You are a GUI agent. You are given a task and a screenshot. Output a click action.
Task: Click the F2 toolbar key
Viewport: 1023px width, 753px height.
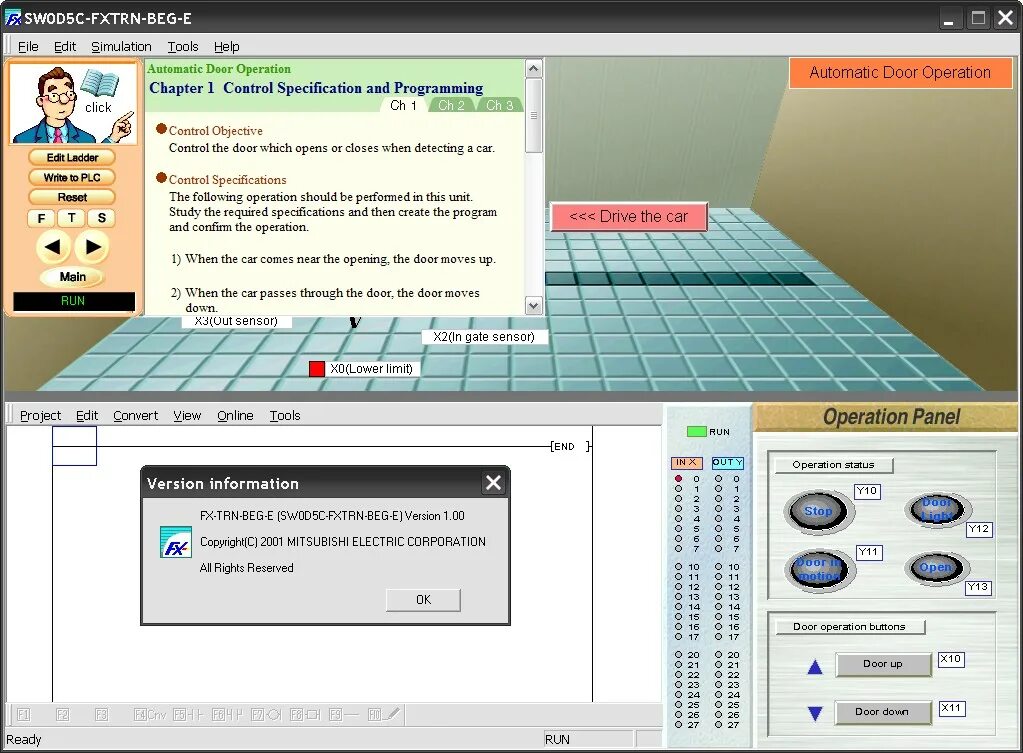63,715
